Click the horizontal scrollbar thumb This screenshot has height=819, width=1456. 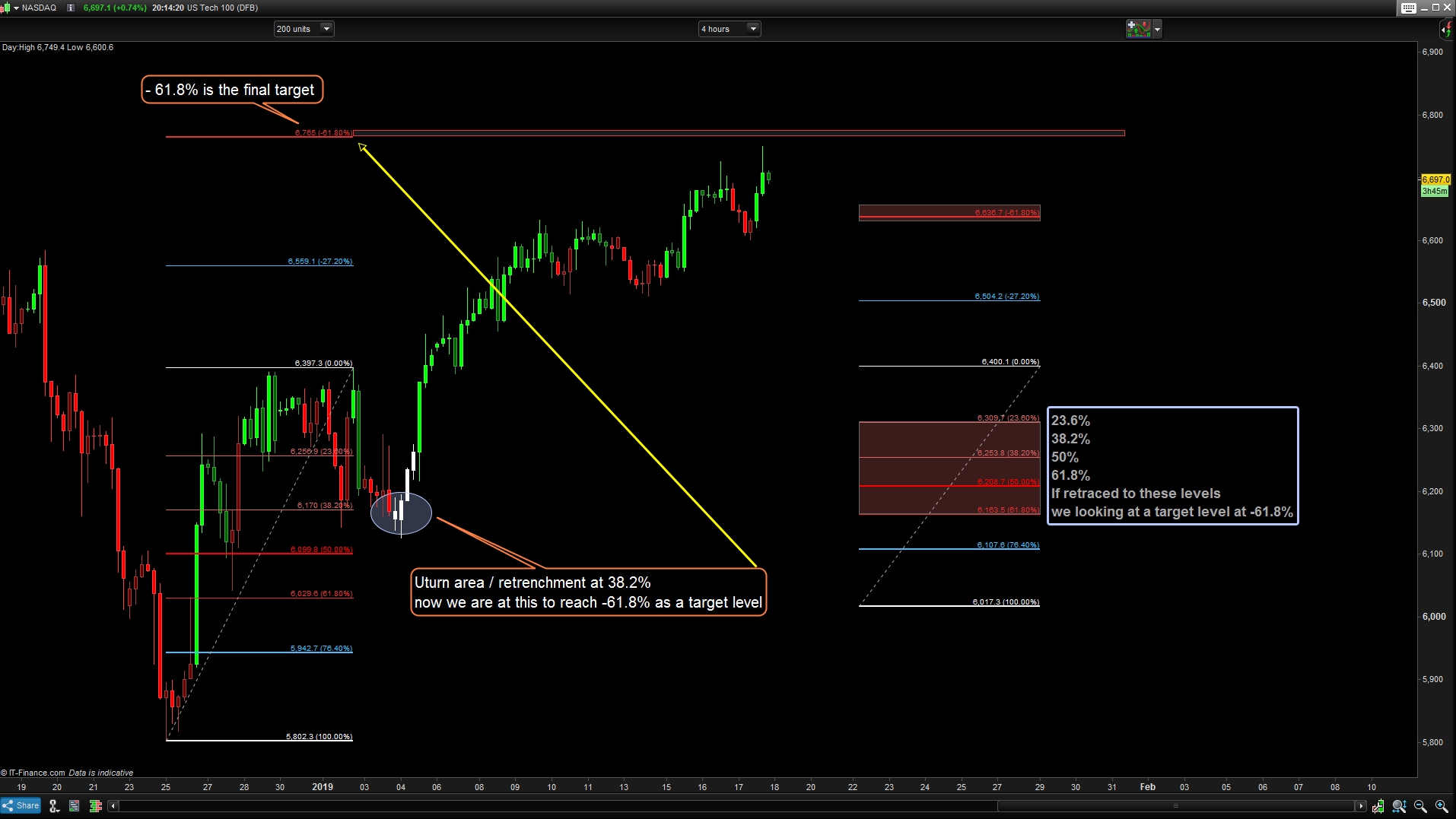pos(1176,806)
